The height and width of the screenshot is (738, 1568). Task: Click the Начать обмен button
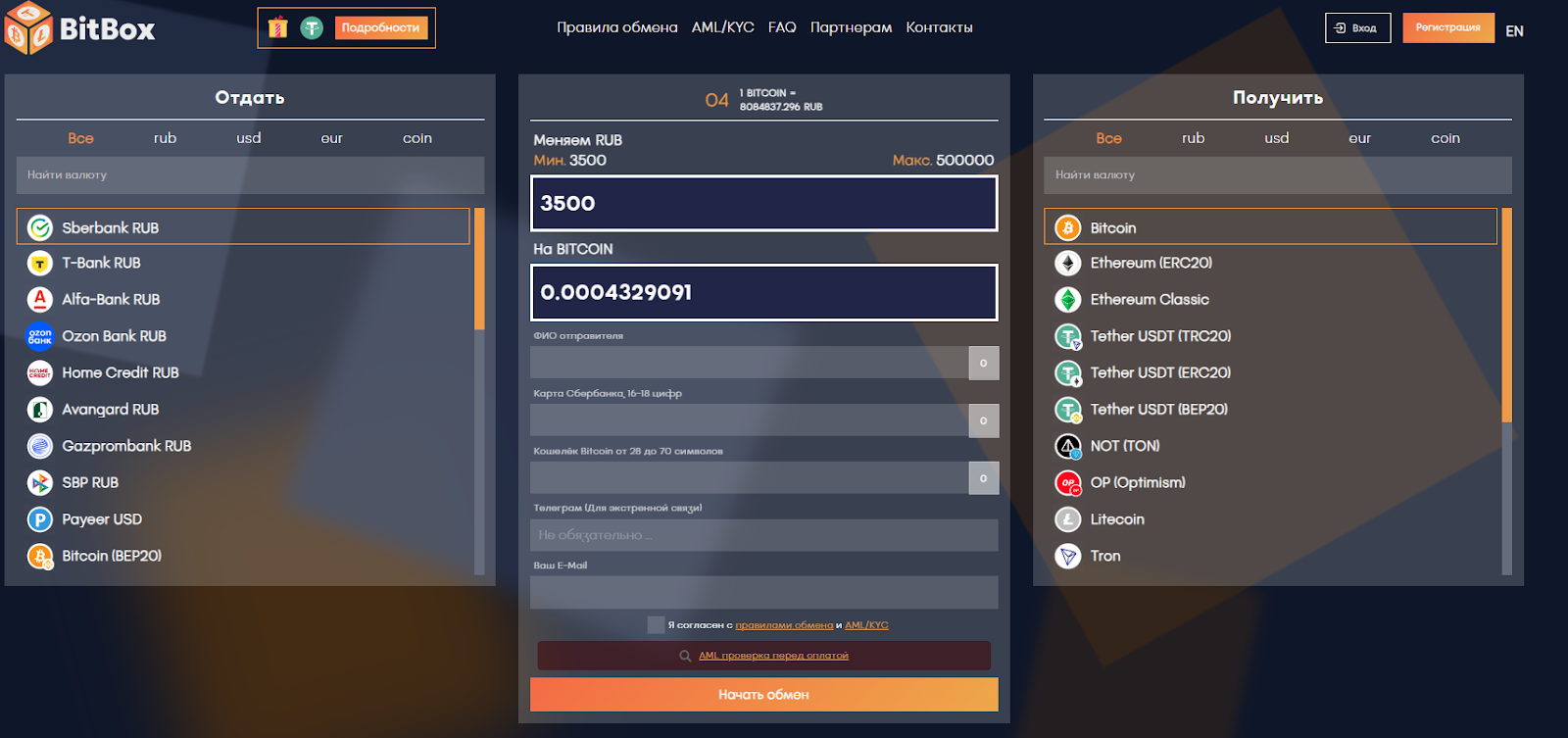(x=764, y=695)
